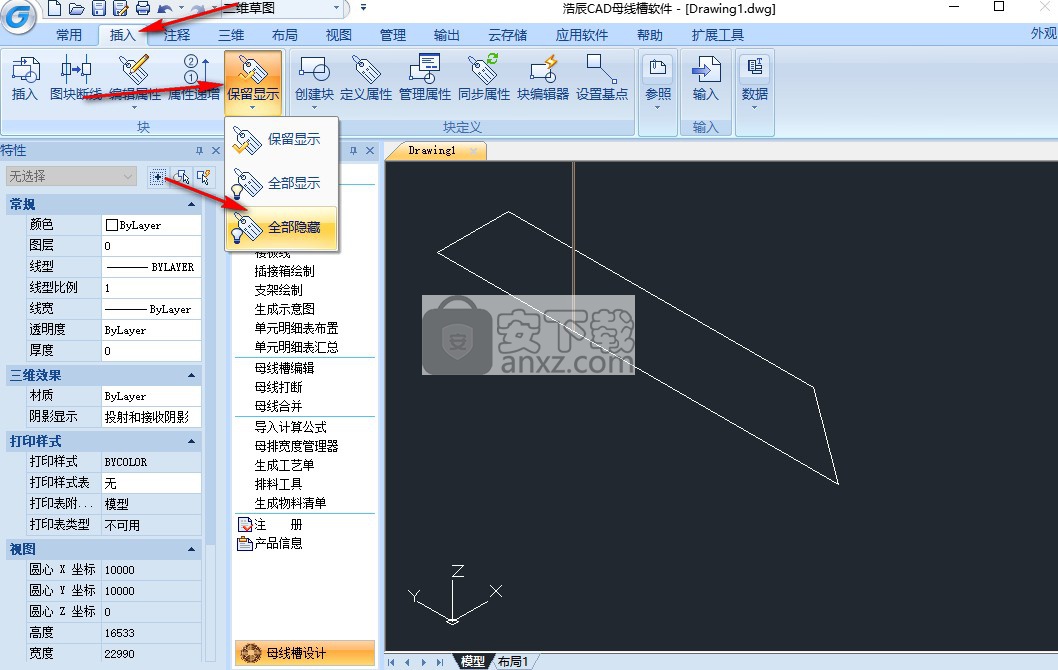Open the 无选择 object selection combo box
This screenshot has height=670, width=1058.
tap(71, 176)
